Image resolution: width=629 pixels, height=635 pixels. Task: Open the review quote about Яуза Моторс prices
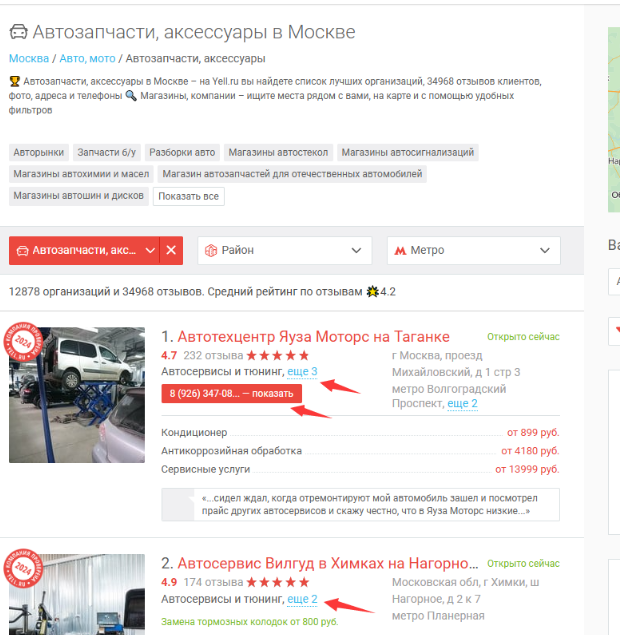360,505
